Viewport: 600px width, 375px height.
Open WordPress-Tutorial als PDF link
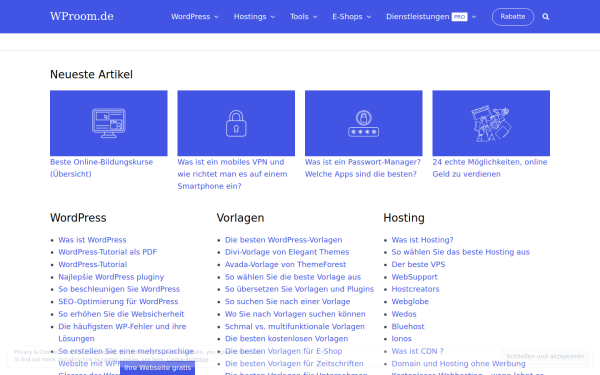[108, 252]
